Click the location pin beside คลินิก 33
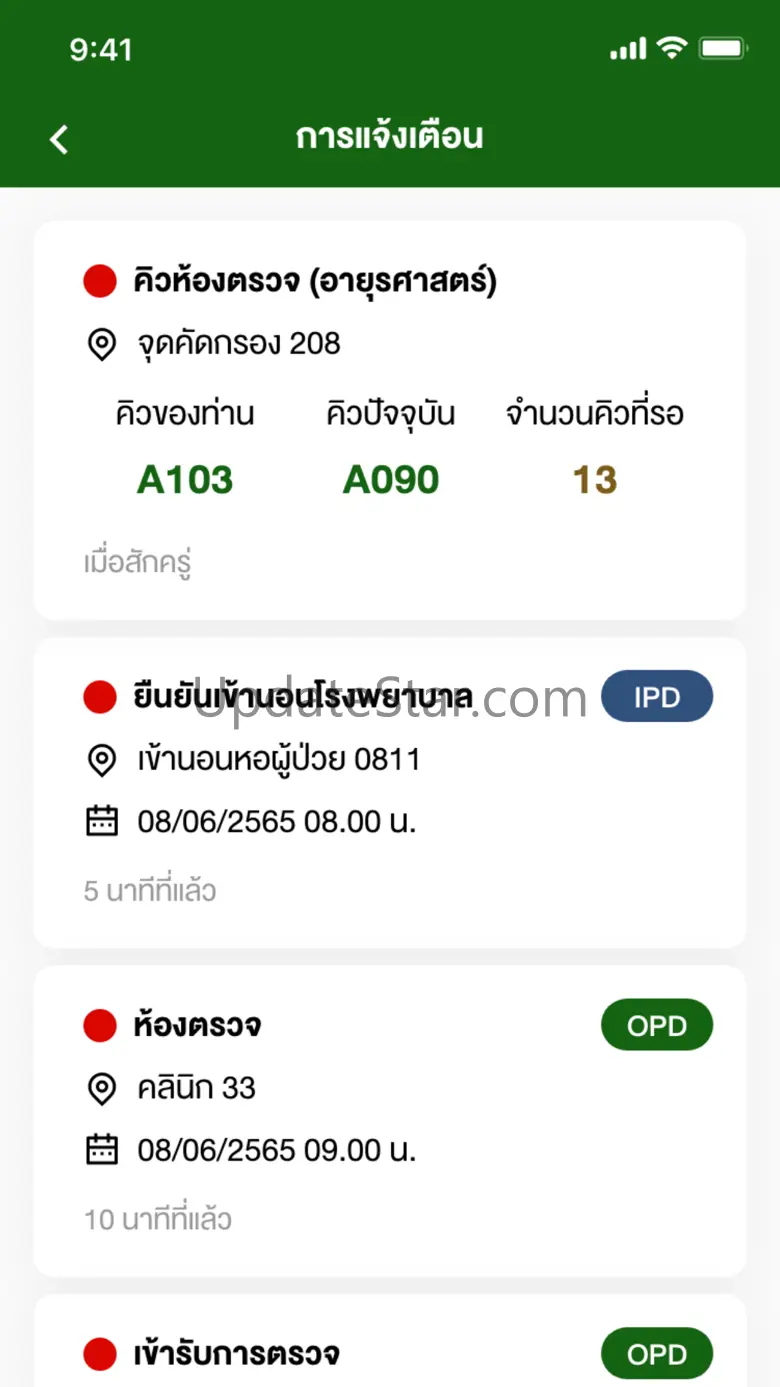The image size is (780, 1387). pyautogui.click(x=101, y=1088)
